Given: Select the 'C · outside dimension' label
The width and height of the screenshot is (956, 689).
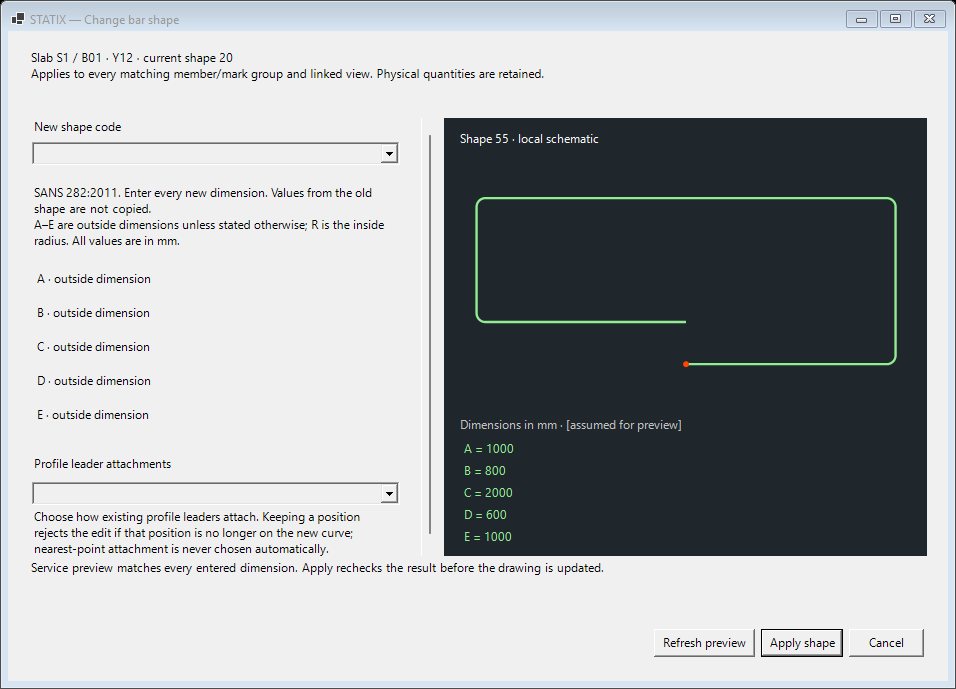Looking at the screenshot, I should (x=93, y=347).
